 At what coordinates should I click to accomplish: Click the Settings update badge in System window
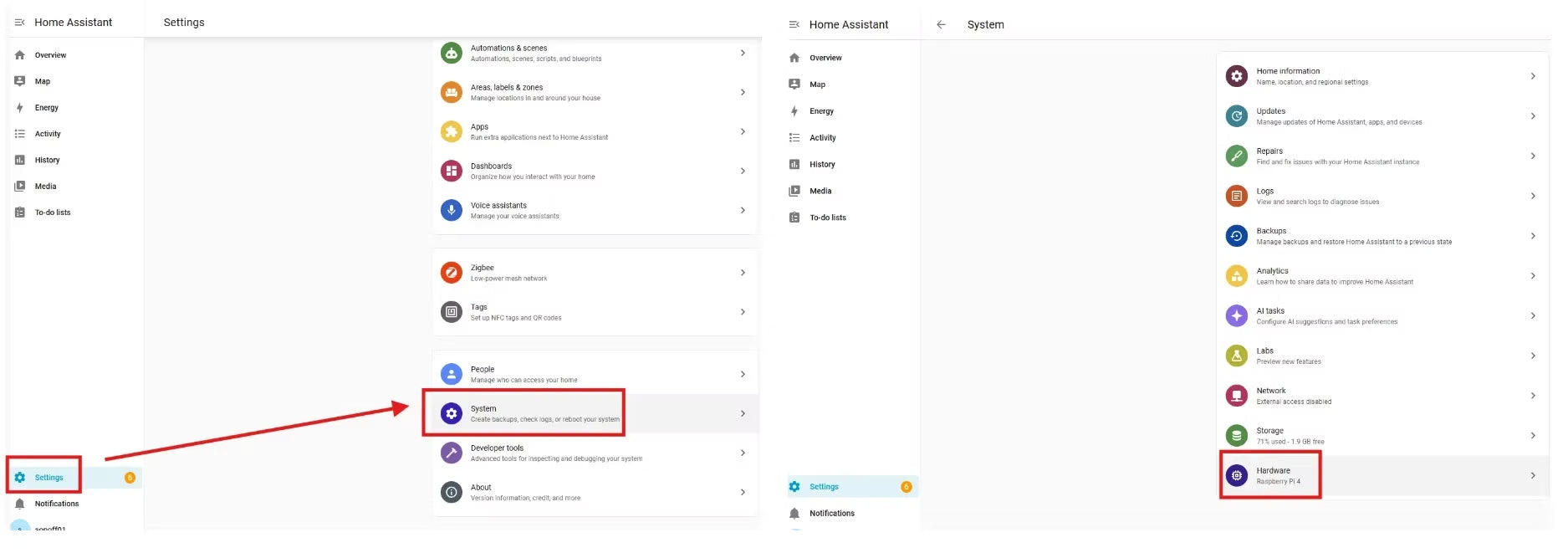point(906,487)
